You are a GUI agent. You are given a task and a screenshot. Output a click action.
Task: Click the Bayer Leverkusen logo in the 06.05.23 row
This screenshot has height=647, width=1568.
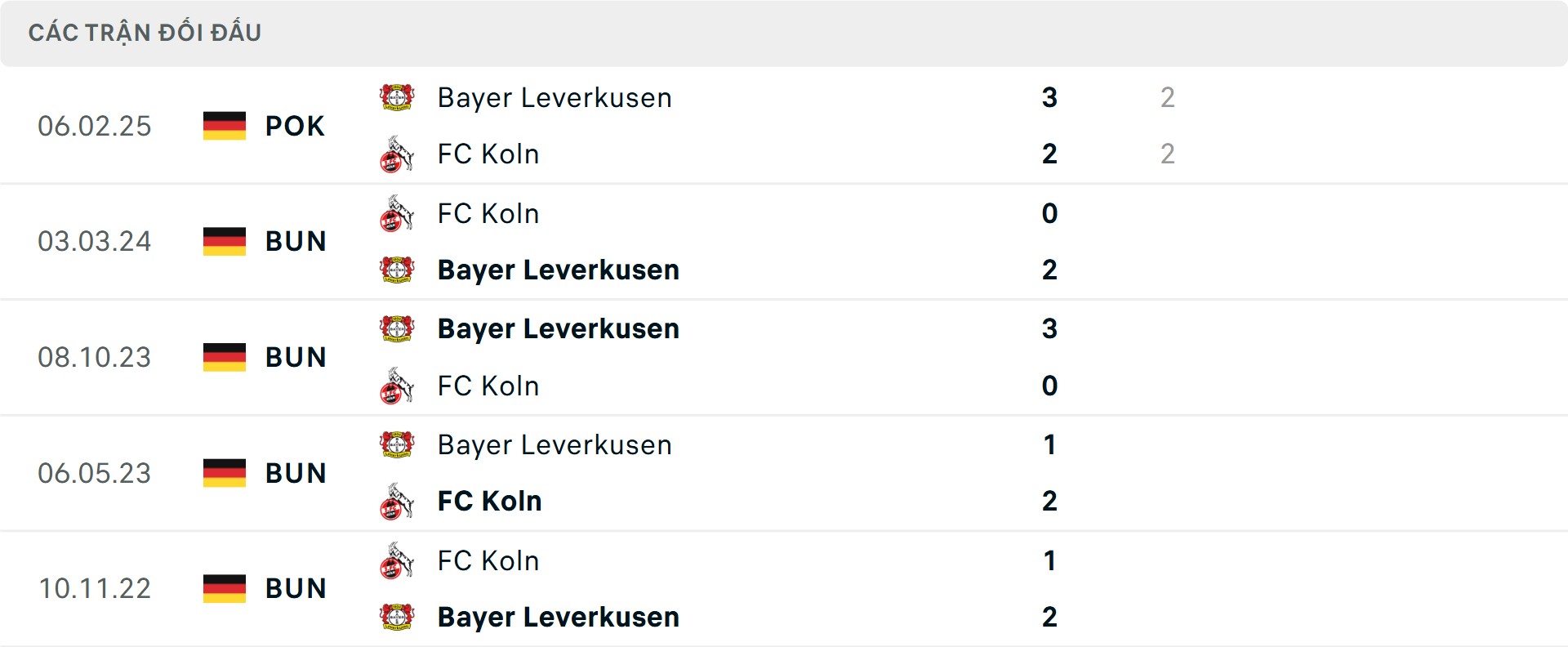coord(398,445)
